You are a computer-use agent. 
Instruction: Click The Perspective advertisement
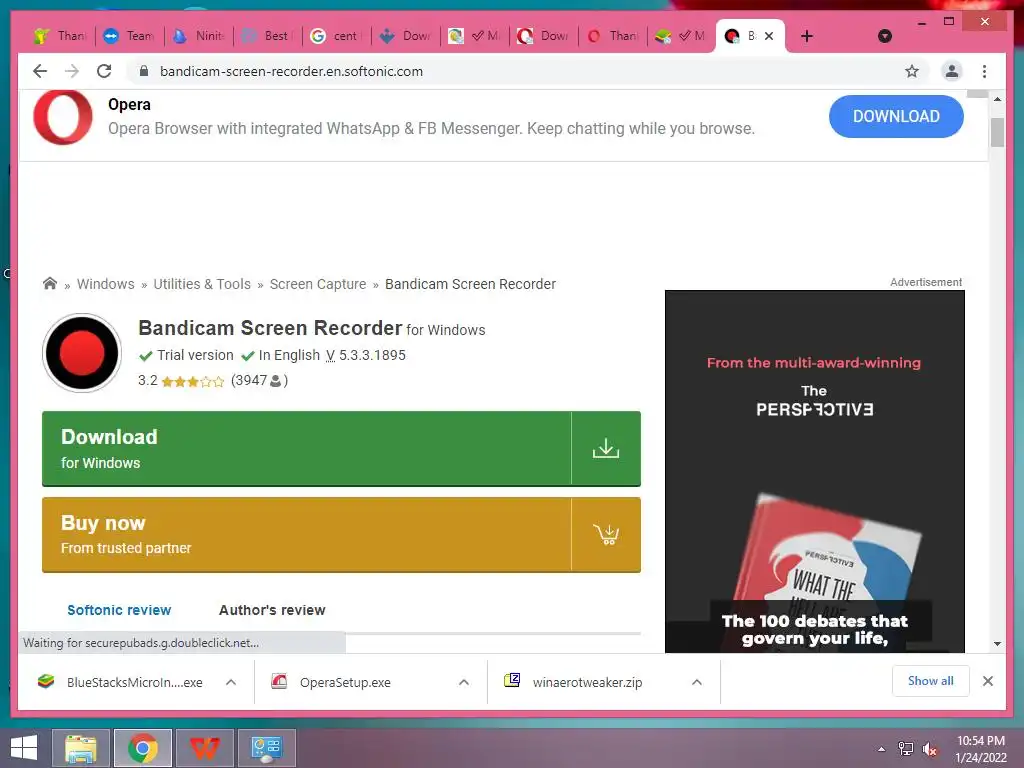[x=814, y=472]
